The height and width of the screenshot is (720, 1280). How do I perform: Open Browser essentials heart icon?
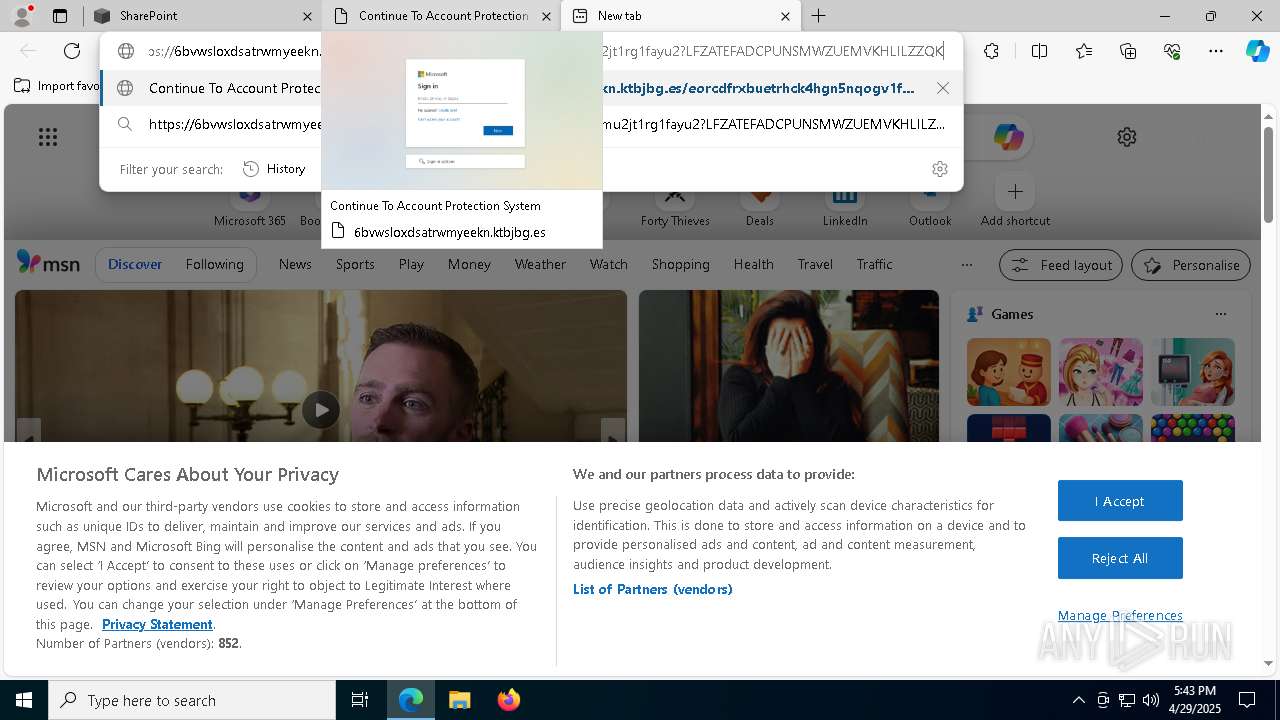1172,51
